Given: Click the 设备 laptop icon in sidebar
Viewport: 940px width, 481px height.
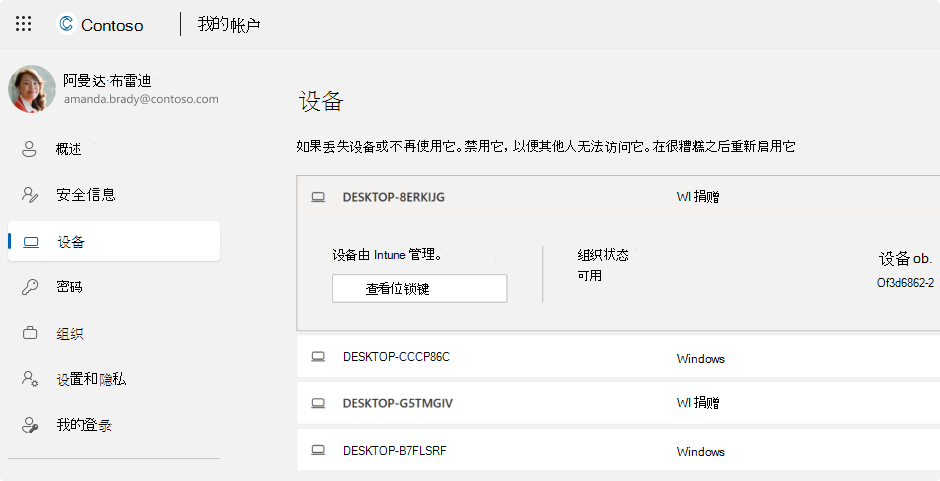Looking at the screenshot, I should coord(31,242).
